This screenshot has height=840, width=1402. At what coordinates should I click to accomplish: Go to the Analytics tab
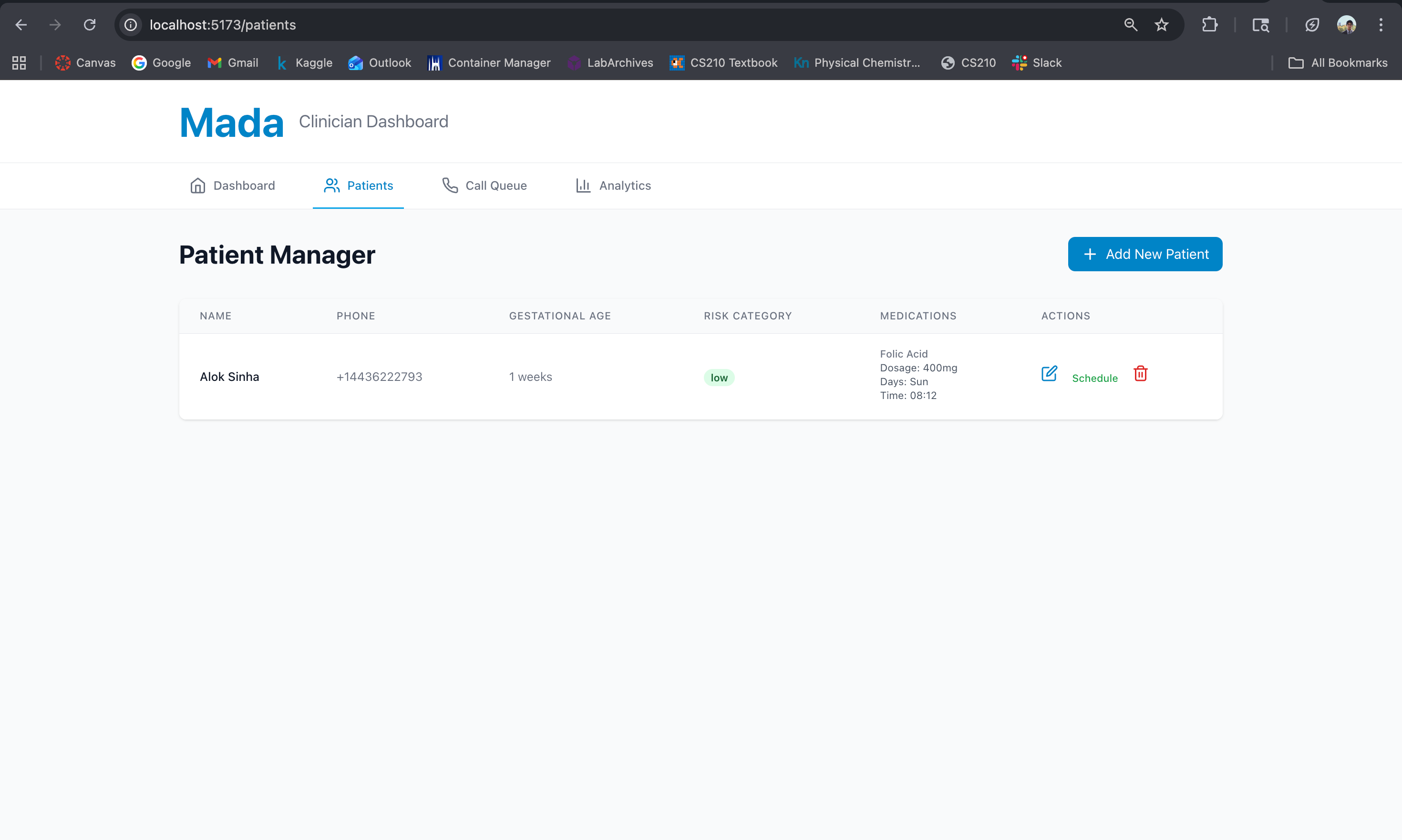(x=613, y=185)
